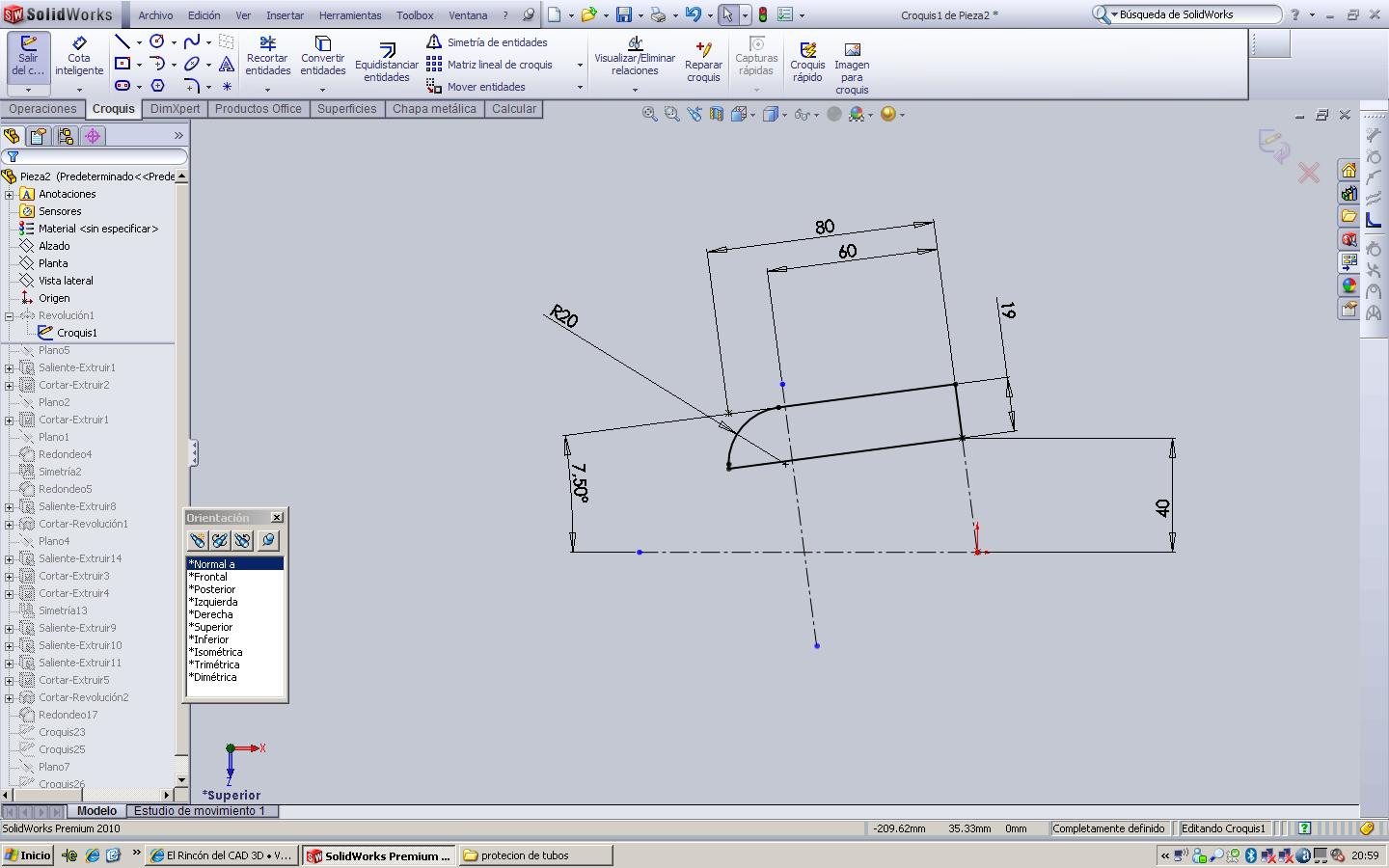Pick the Line sketch tool
The image size is (1389, 868).
[122, 41]
